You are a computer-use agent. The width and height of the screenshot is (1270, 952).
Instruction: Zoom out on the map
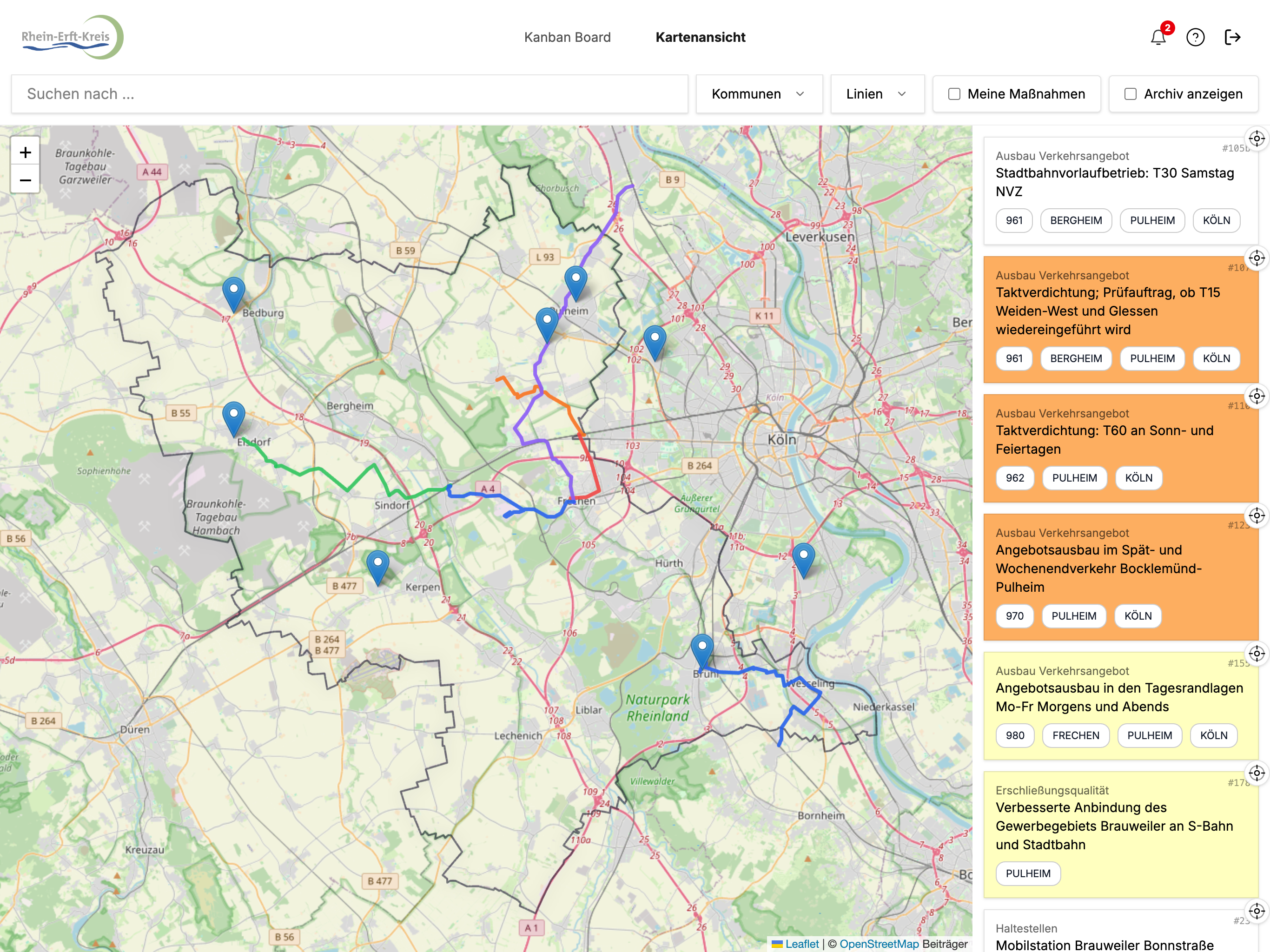[x=25, y=180]
